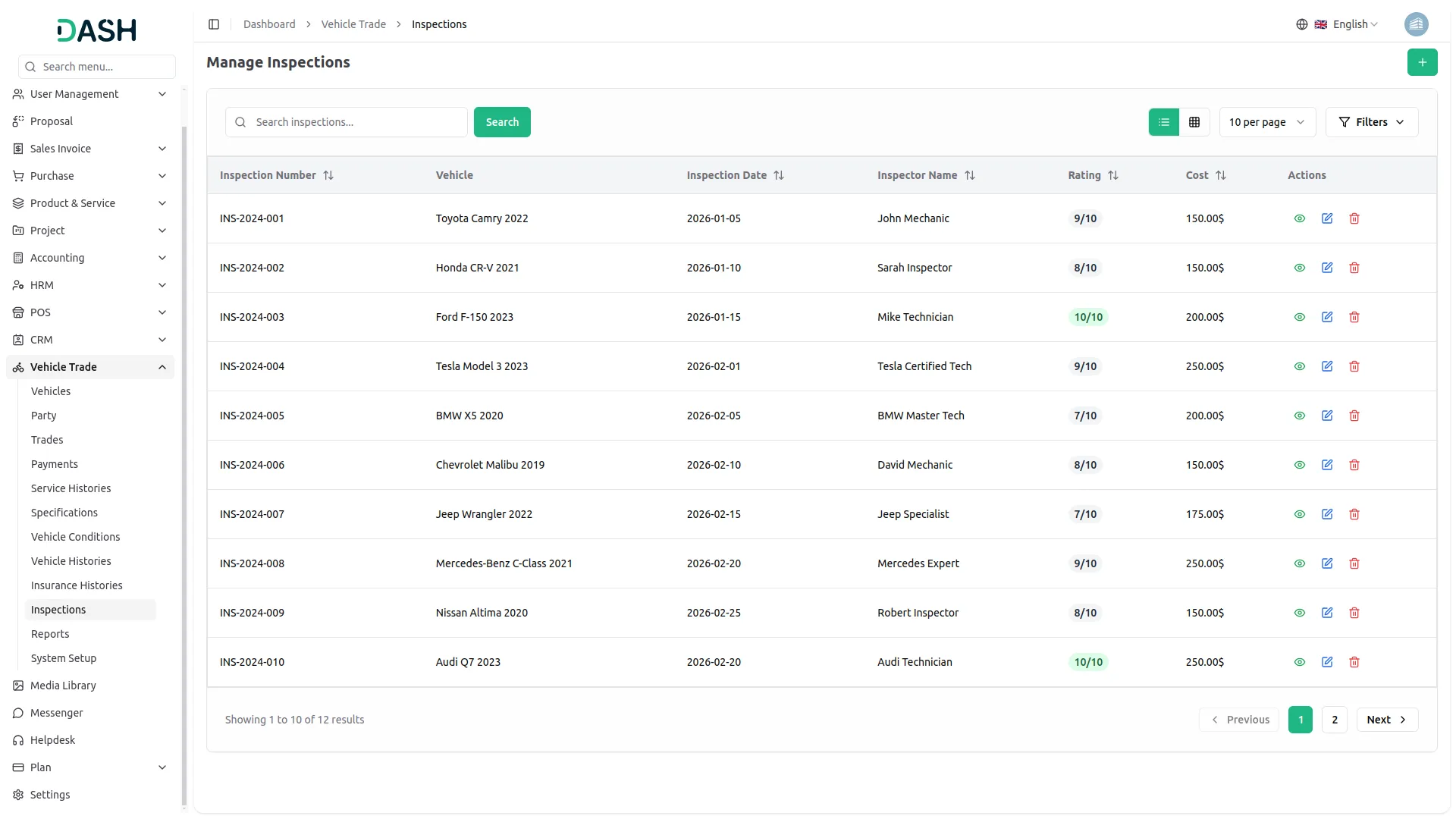Click the Search inspections input field
1456x819 pixels.
356,122
